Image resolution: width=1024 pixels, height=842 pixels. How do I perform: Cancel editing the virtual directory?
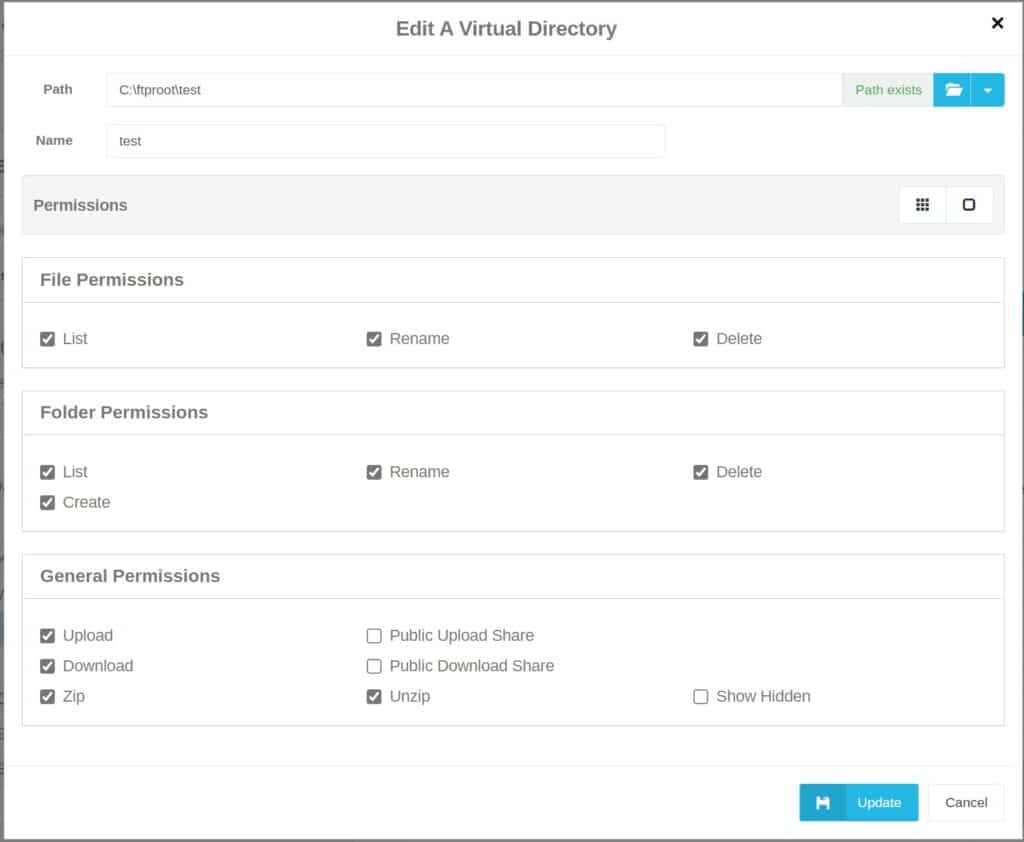(x=966, y=802)
